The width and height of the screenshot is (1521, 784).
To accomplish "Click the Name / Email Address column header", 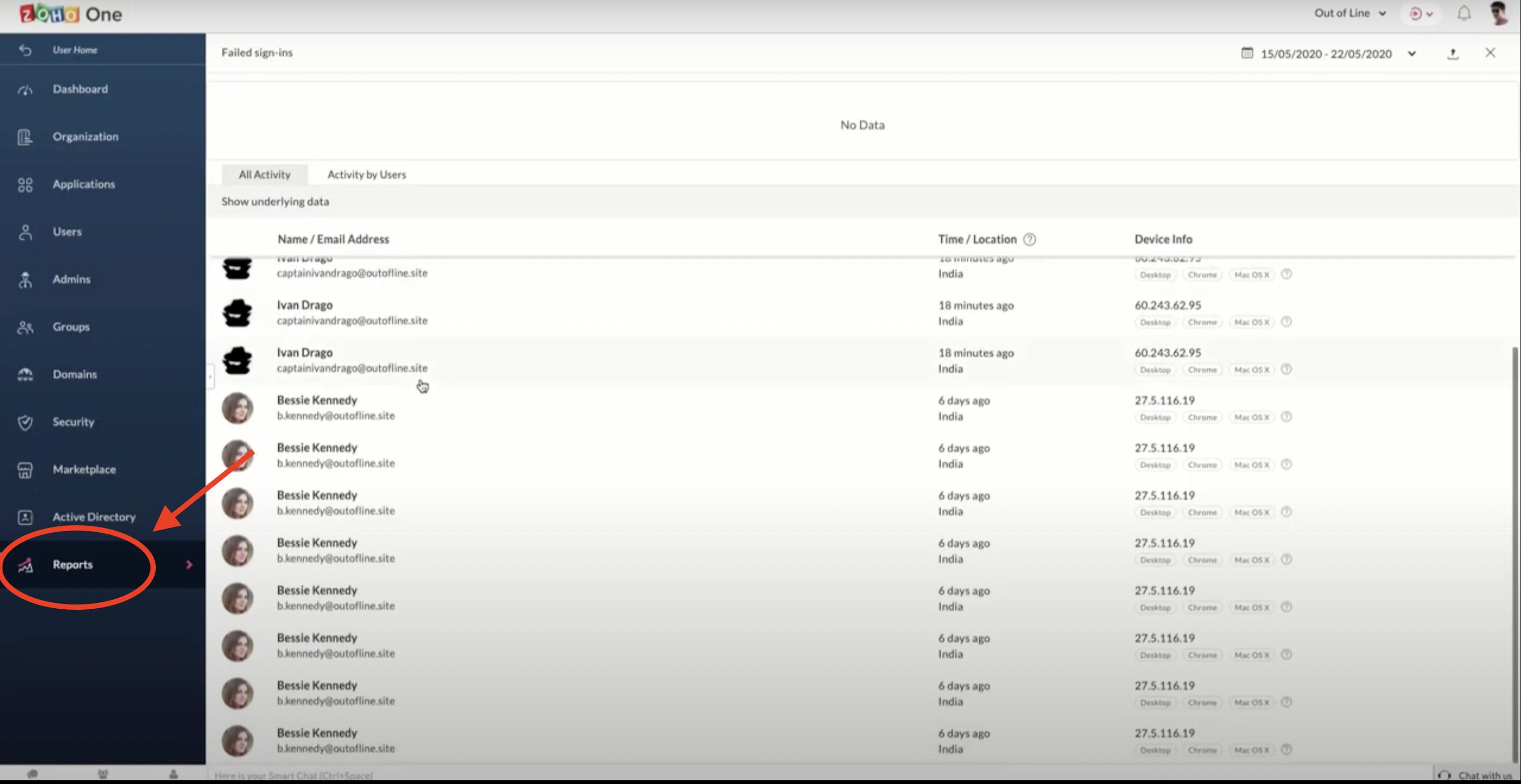I will (333, 240).
